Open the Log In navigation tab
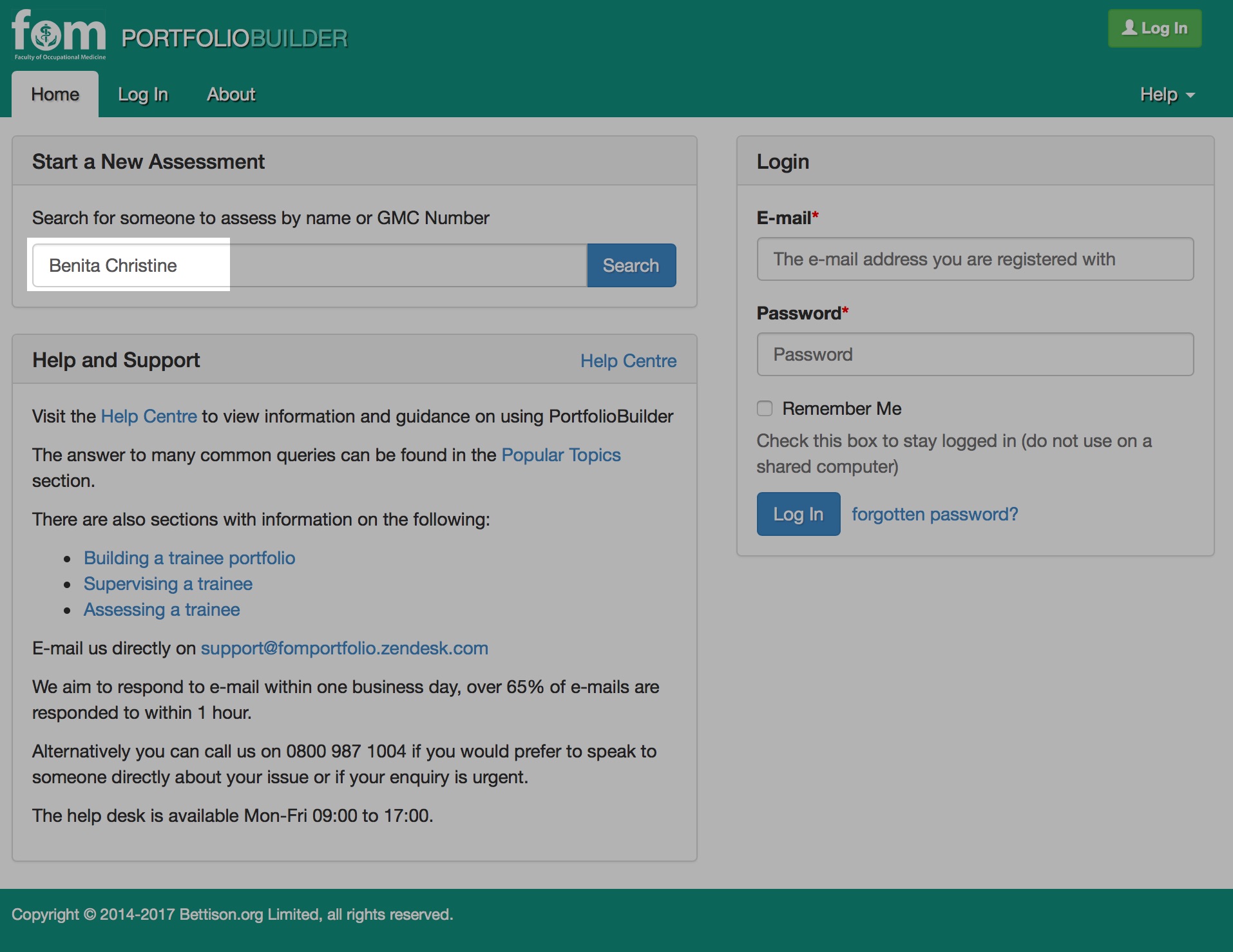Image resolution: width=1233 pixels, height=952 pixels. (x=143, y=95)
